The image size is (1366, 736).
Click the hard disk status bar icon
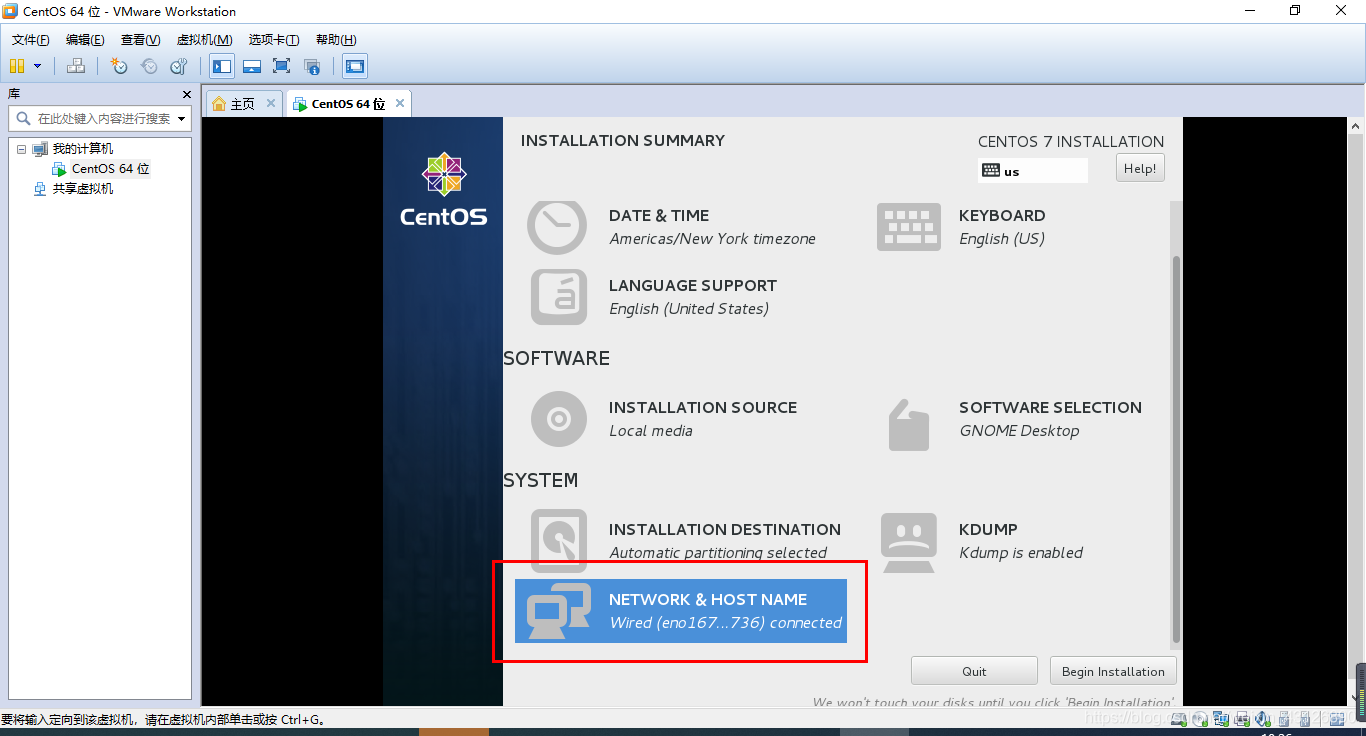coord(1179,719)
